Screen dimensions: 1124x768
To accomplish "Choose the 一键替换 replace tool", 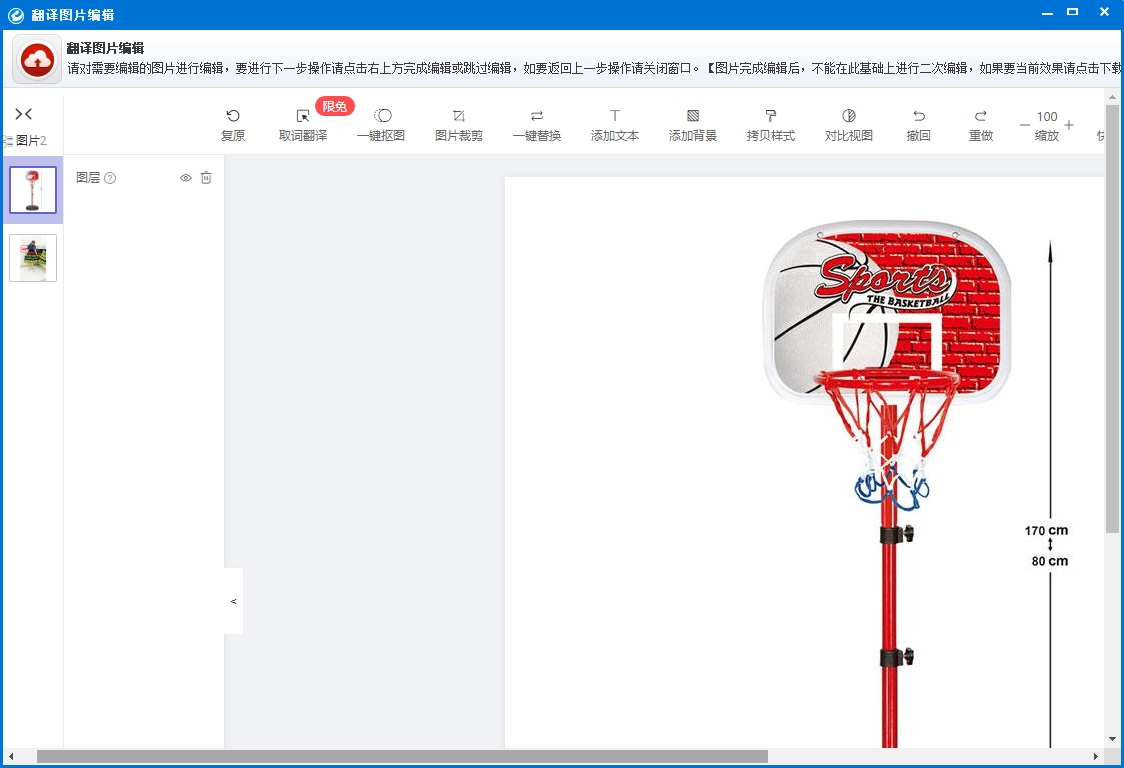I will pyautogui.click(x=537, y=125).
